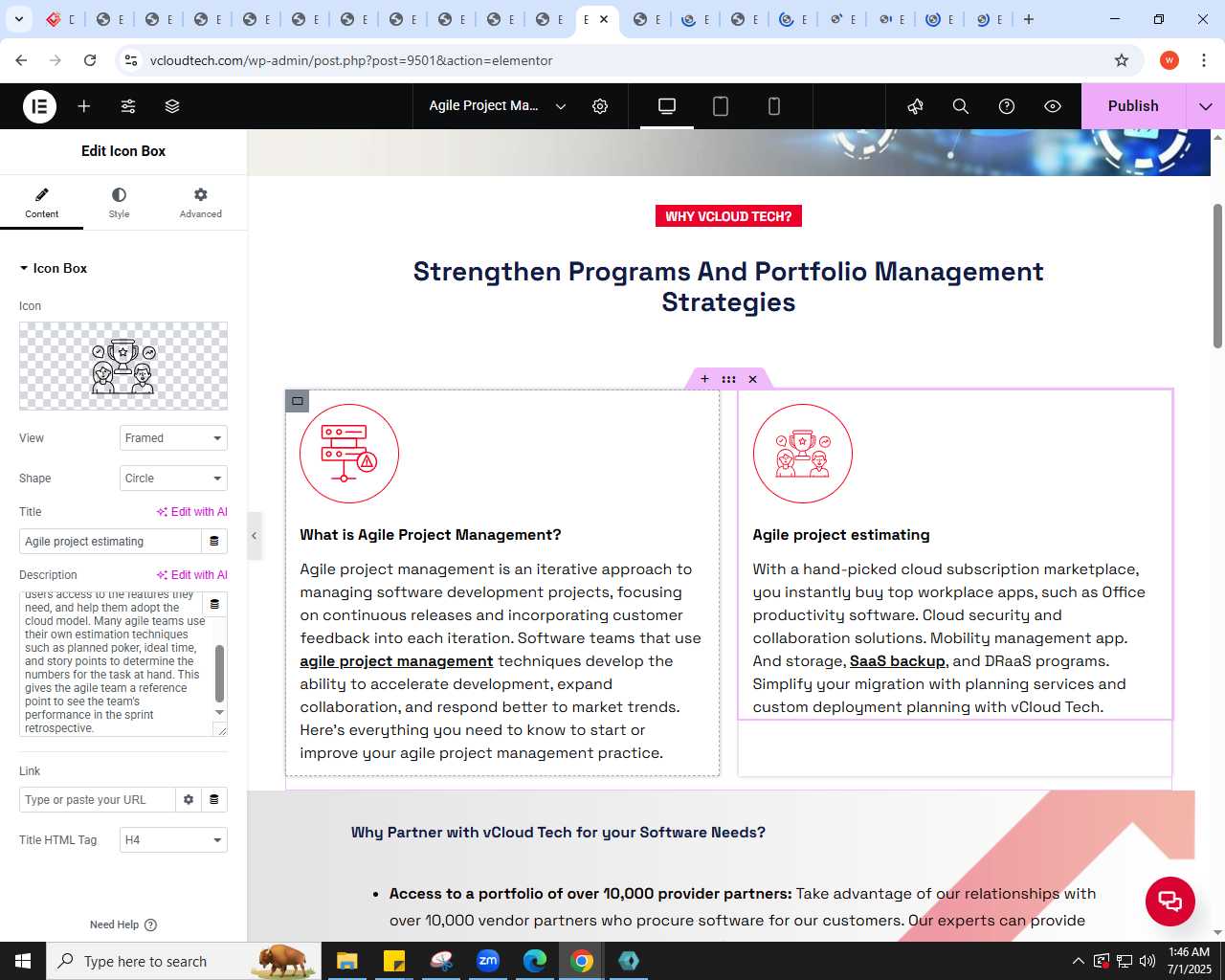The image size is (1225, 980).
Task: Switch to desktop preview mode
Action: tap(667, 106)
